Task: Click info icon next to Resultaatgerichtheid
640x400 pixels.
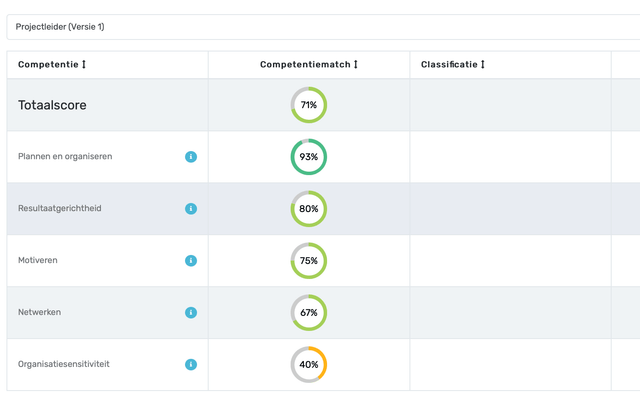Action: click(191, 209)
